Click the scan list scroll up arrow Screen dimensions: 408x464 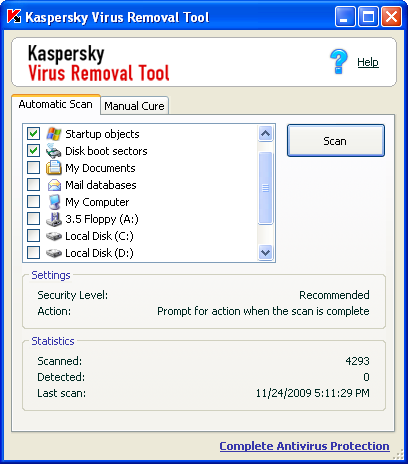click(265, 134)
